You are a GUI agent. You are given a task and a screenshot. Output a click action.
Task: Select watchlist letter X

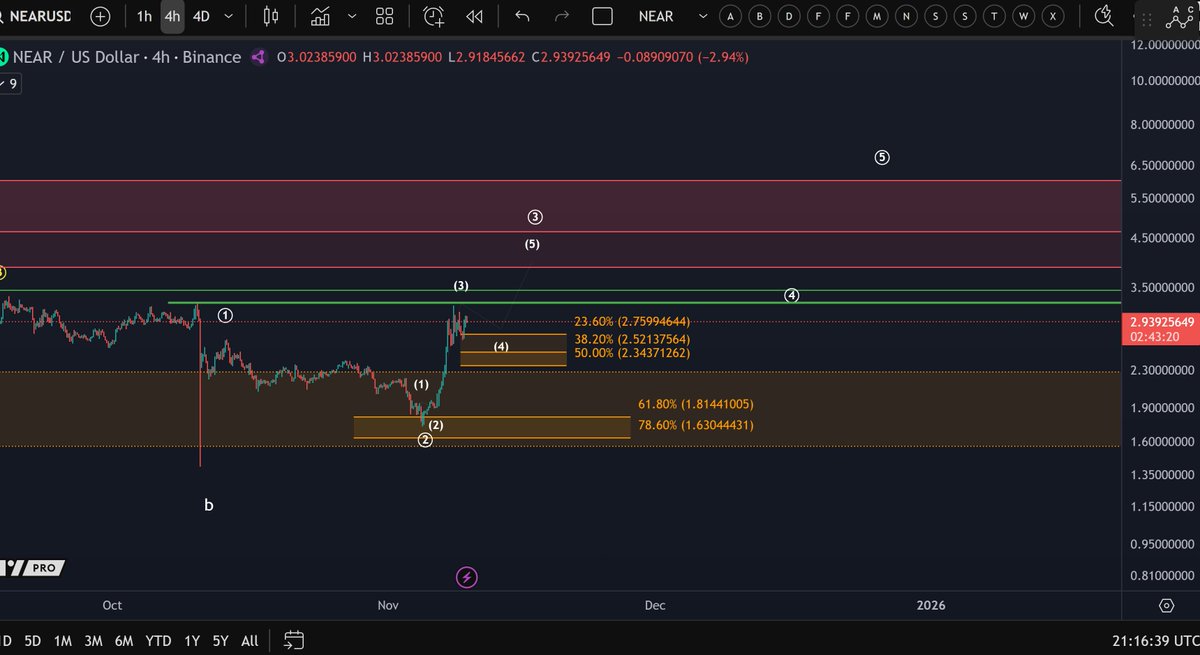pyautogui.click(x=1052, y=16)
